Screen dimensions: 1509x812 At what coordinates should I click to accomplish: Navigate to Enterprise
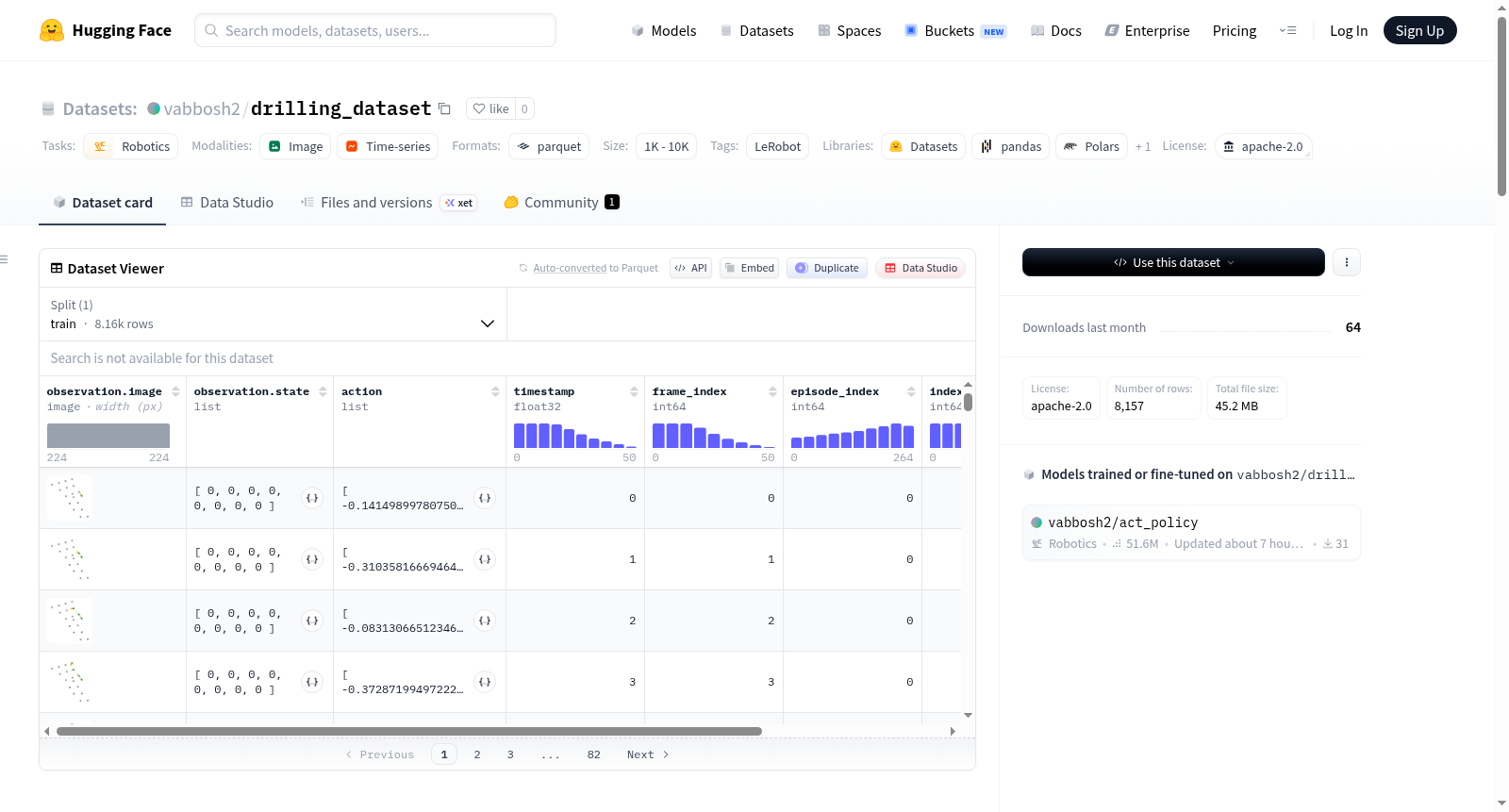[x=1147, y=30]
